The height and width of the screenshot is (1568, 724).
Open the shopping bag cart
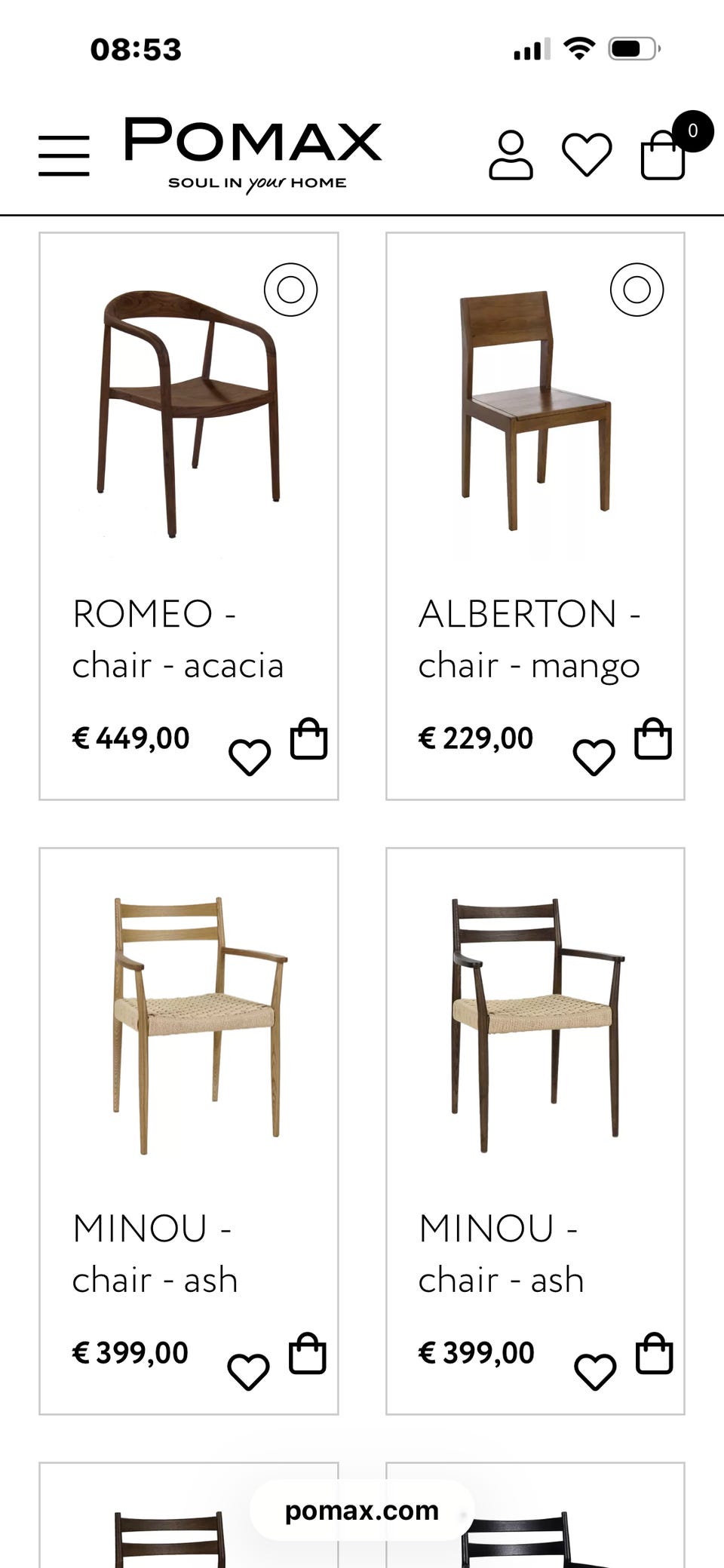click(664, 155)
